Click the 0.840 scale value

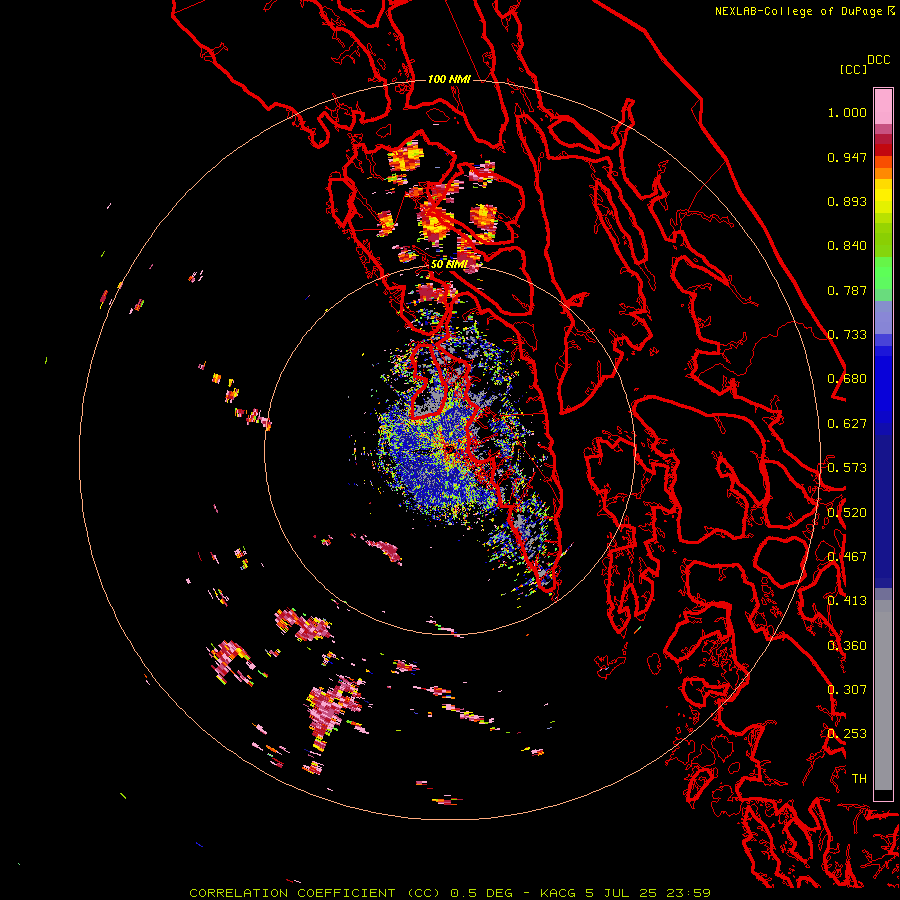click(x=847, y=246)
